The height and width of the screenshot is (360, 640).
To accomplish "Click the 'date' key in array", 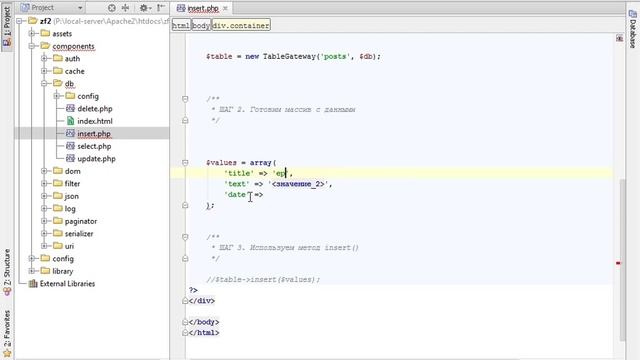I will pos(237,195).
